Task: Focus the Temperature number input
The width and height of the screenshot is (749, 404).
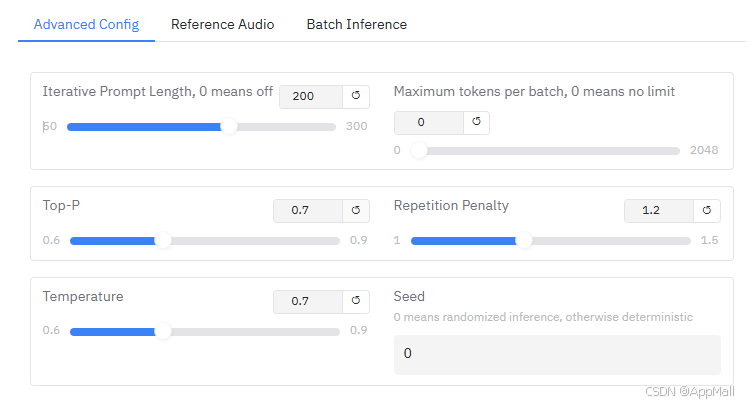Action: coord(306,301)
